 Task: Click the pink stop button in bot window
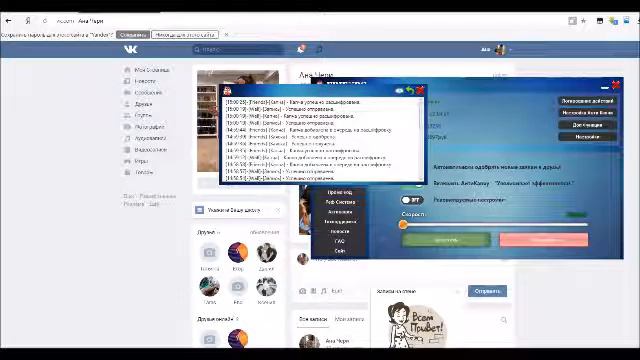pyautogui.click(x=544, y=240)
